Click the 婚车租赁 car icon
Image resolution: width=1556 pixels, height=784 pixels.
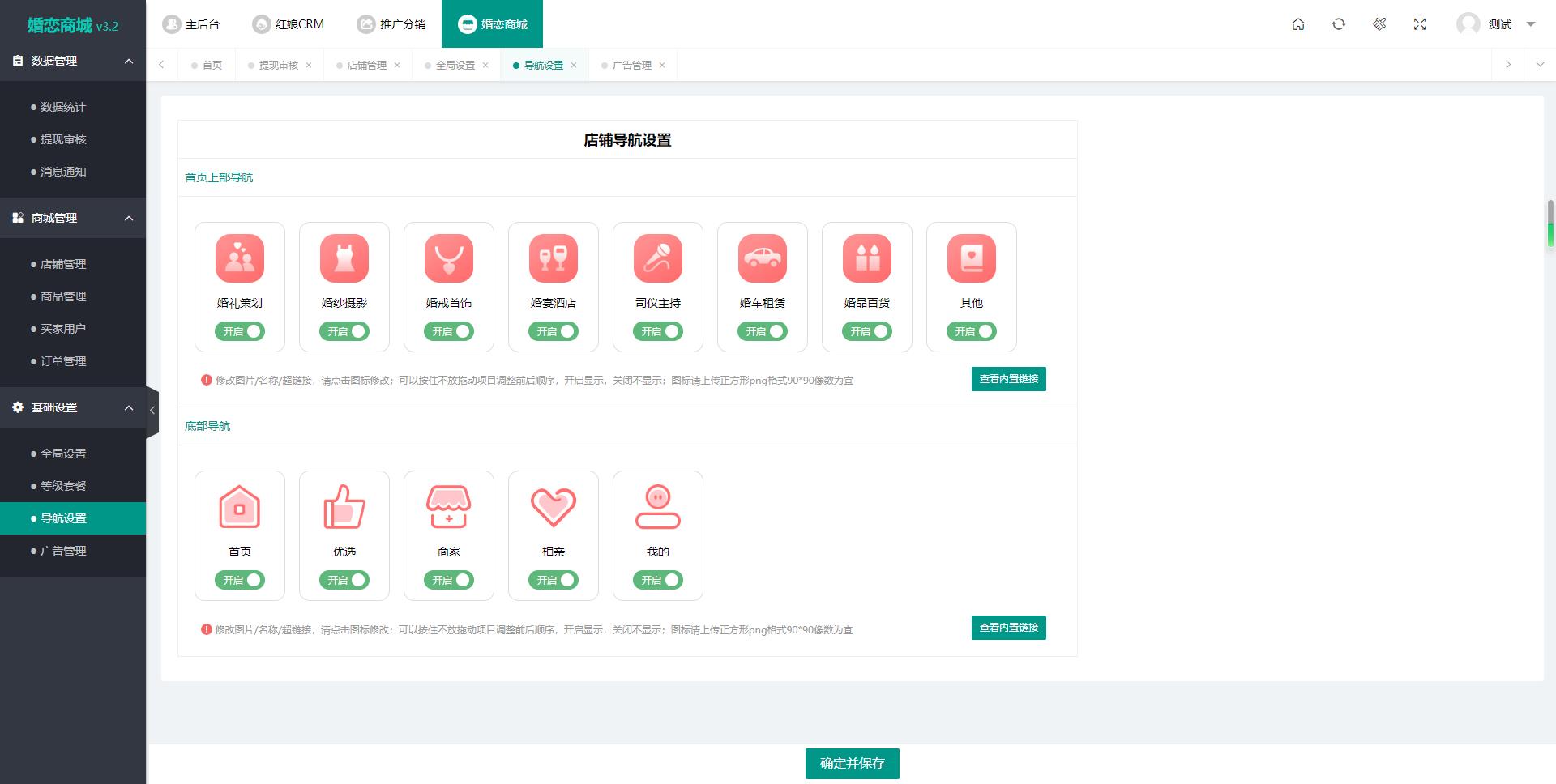tap(762, 258)
